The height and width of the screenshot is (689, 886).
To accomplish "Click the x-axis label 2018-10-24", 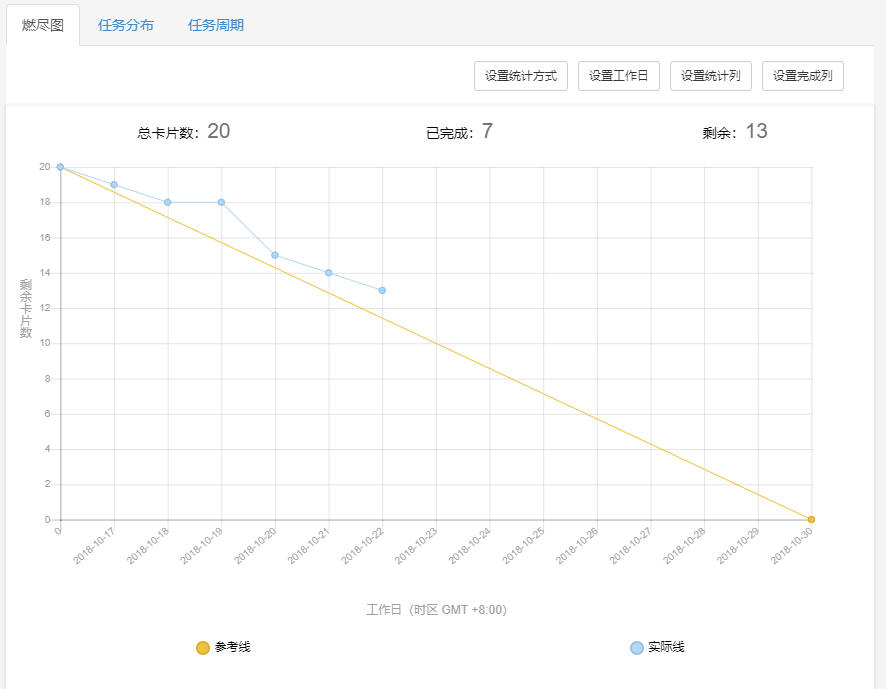I will tap(470, 546).
